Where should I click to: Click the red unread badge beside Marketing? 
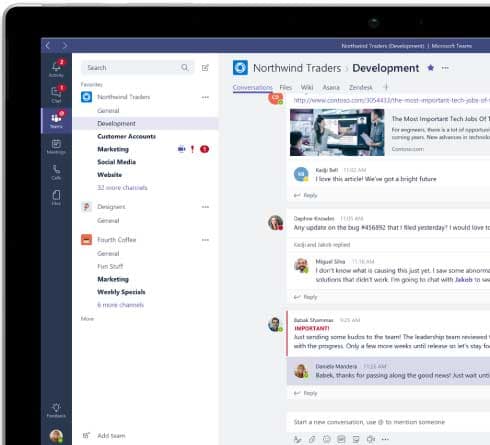(204, 149)
